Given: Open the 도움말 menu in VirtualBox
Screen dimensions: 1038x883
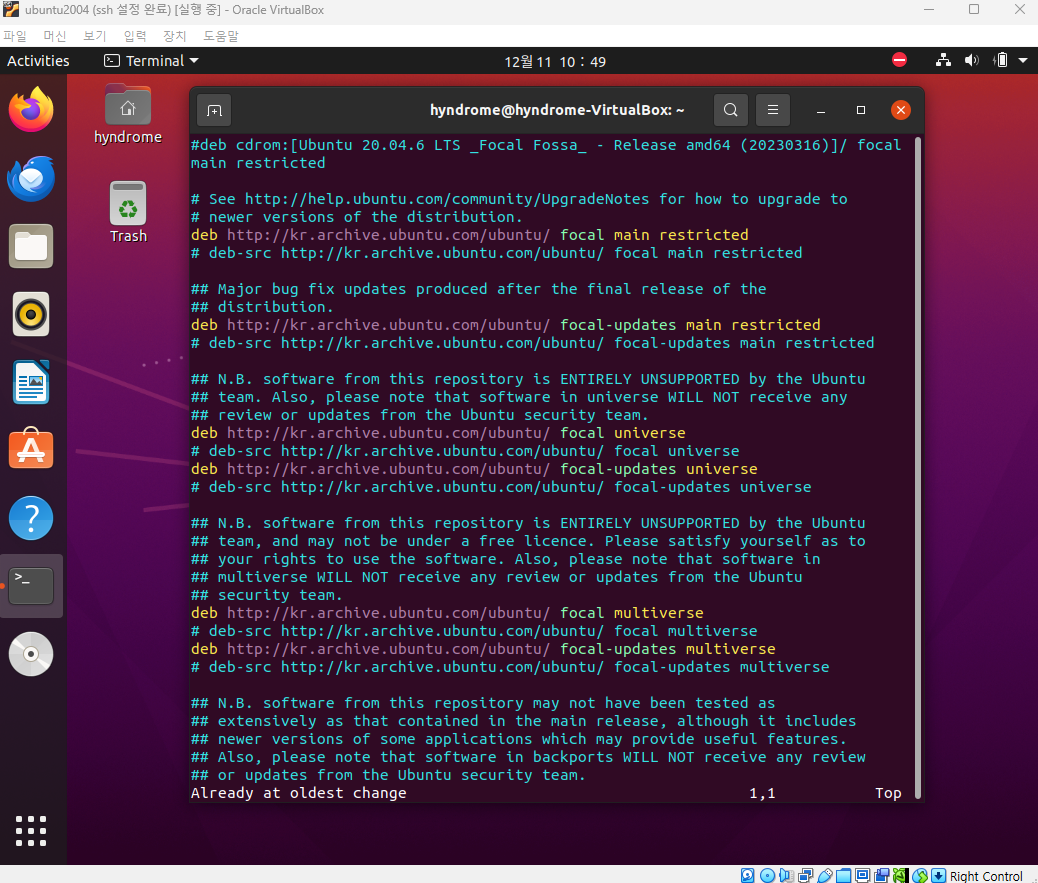Looking at the screenshot, I should pyautogui.click(x=220, y=36).
